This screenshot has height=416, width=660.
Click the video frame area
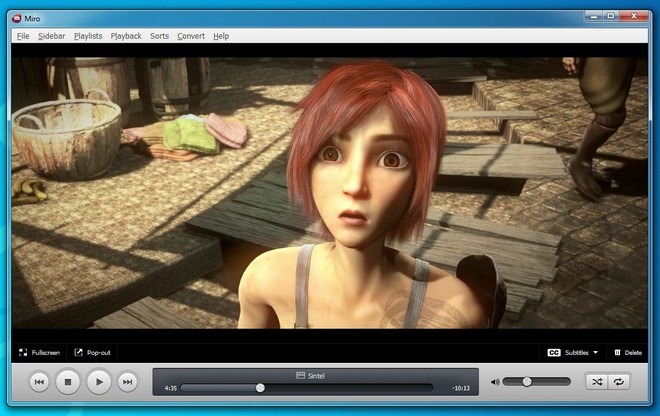330,193
